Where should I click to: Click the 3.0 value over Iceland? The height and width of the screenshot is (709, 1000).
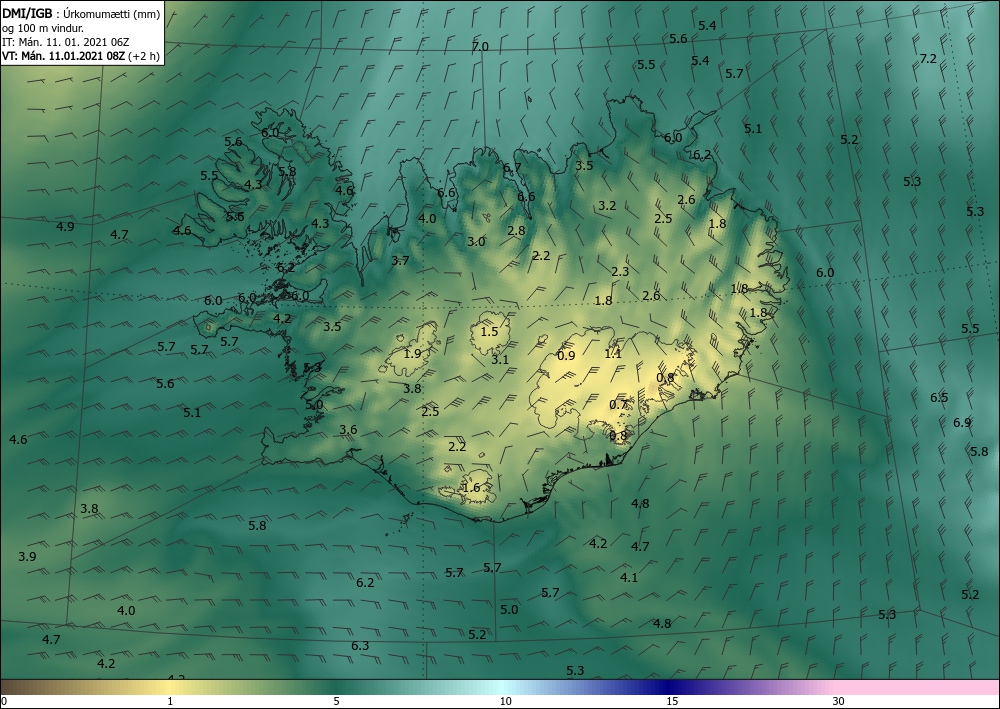[x=476, y=242]
